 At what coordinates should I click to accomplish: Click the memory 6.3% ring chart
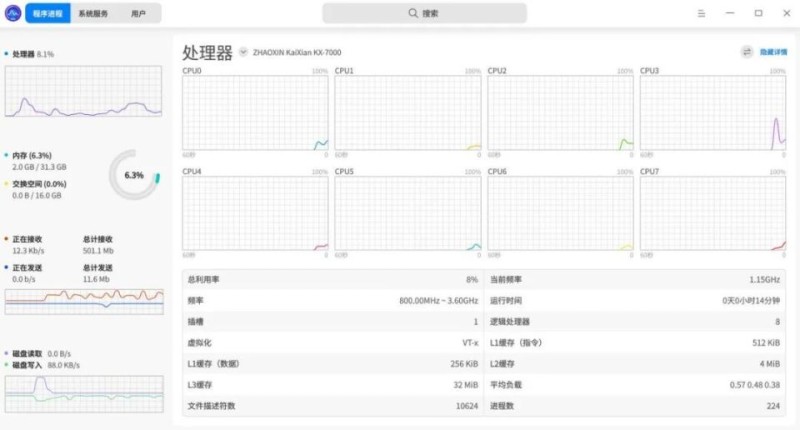[x=133, y=175]
